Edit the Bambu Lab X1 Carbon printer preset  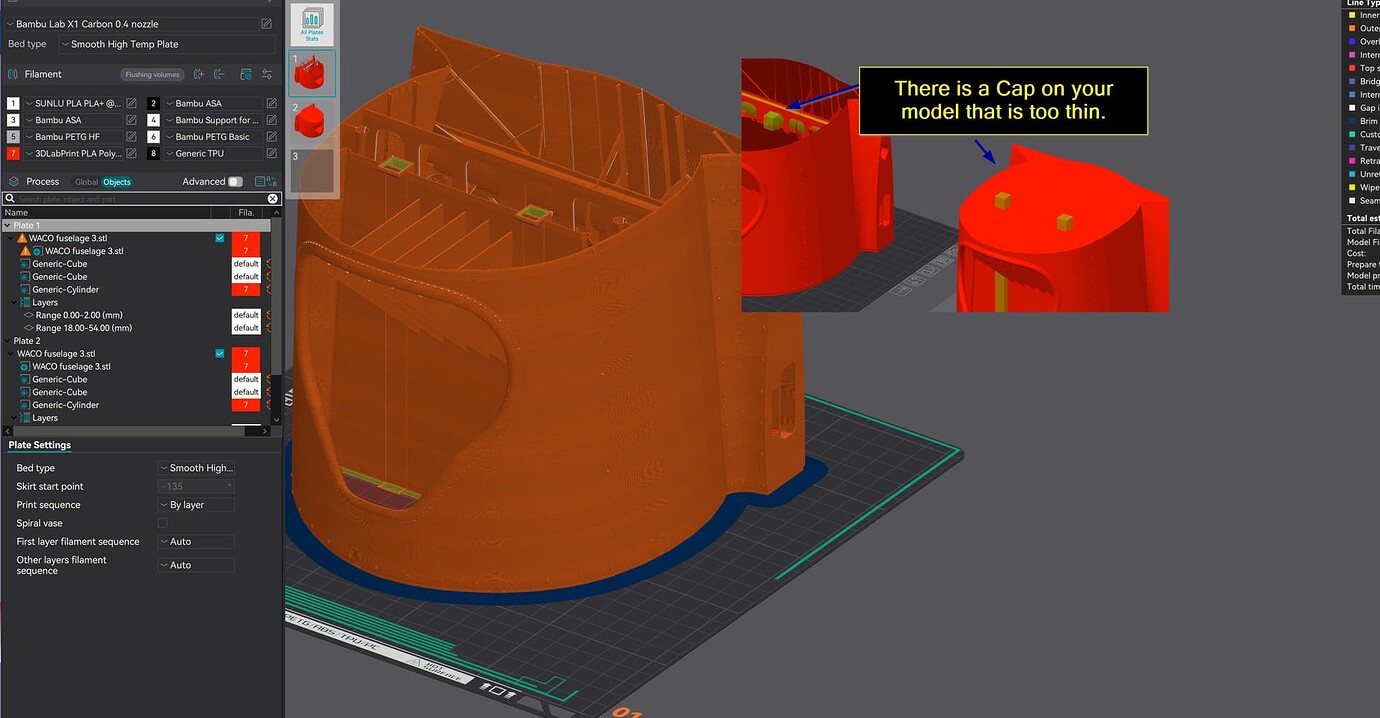tap(266, 24)
